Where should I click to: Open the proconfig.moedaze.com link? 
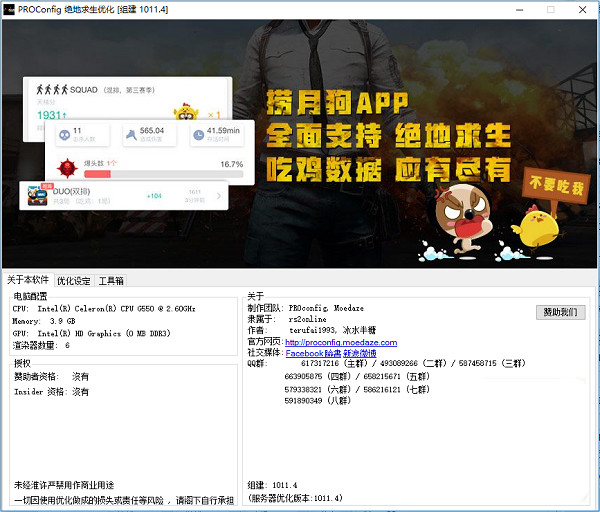(341, 342)
